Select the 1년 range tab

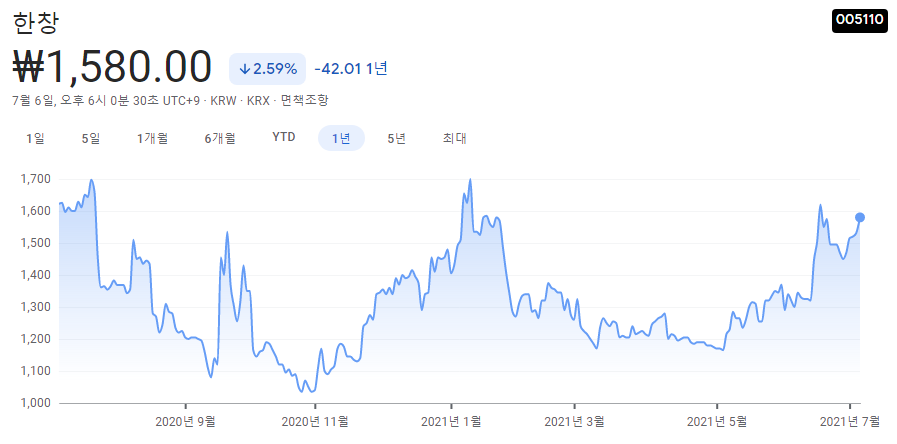[x=341, y=138]
